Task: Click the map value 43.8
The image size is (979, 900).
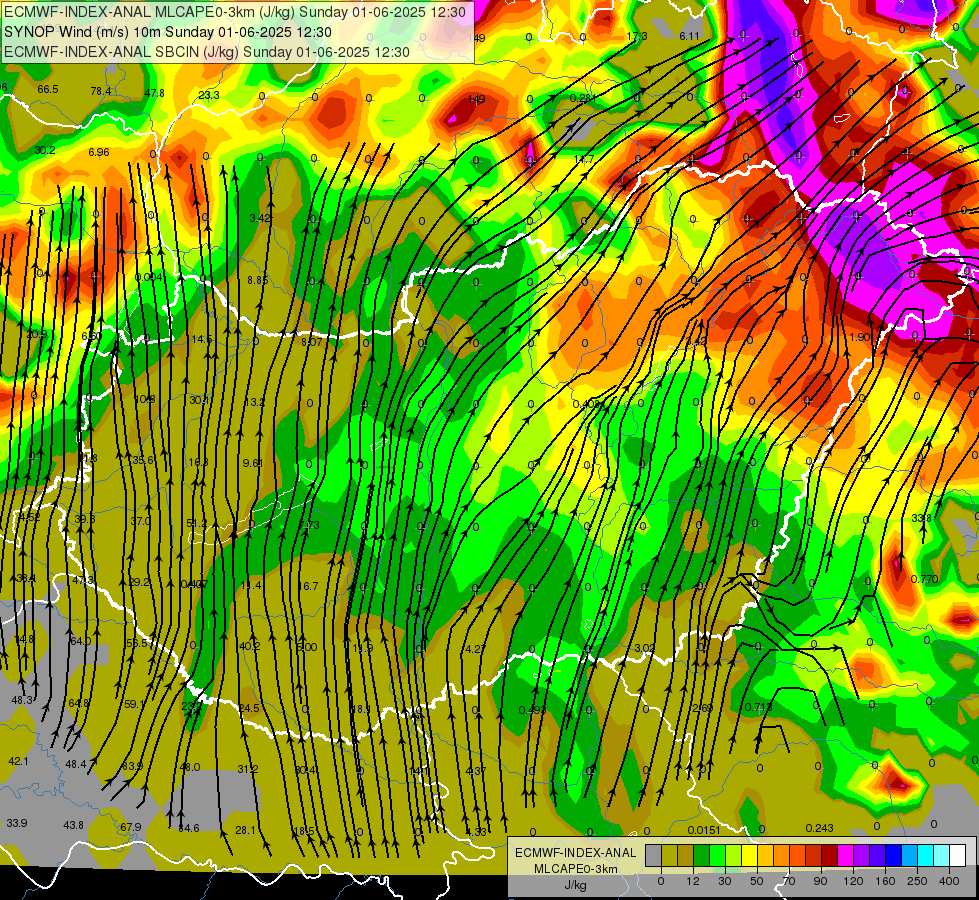Action: click(x=73, y=825)
